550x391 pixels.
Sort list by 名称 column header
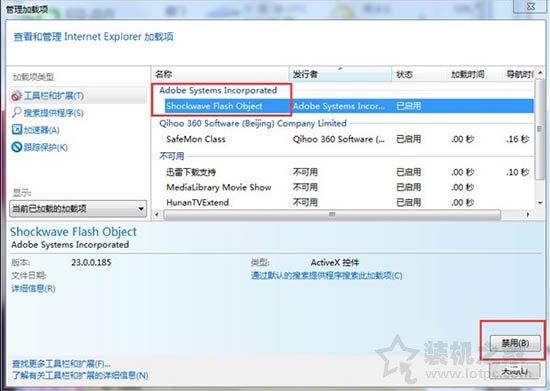tap(220, 74)
